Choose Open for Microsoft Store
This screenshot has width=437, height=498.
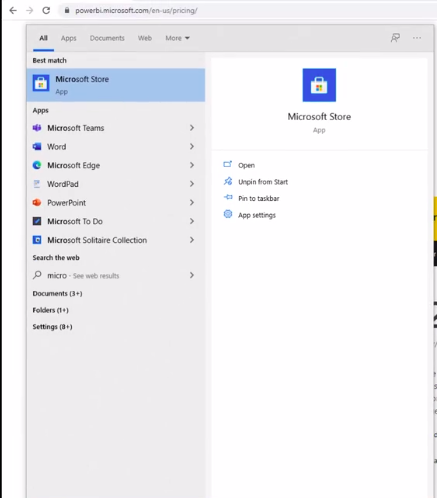tap(246, 165)
